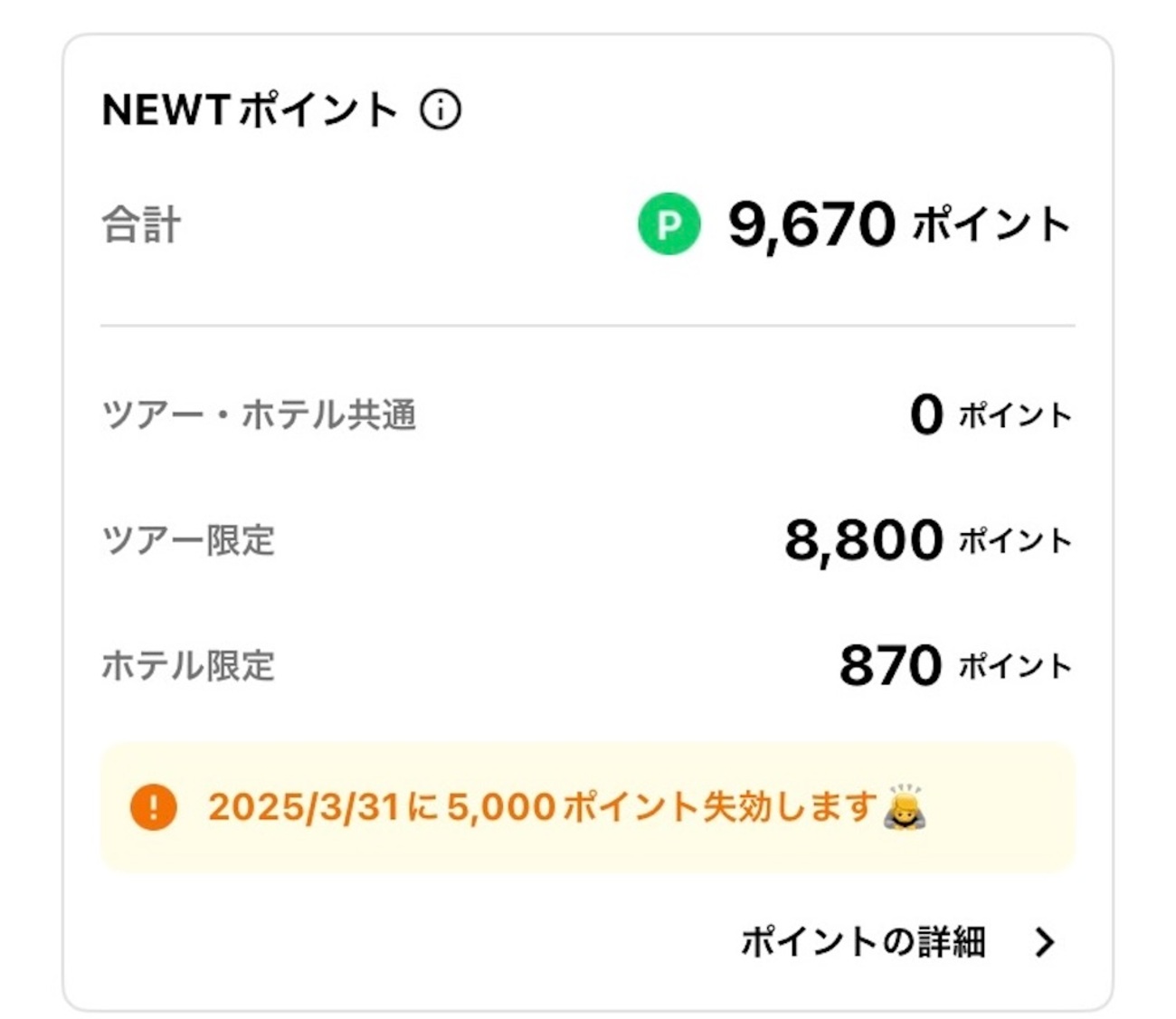Click the ポイント unit beside 8,800
Screen dimensions: 1176x1019
pos(1015,541)
